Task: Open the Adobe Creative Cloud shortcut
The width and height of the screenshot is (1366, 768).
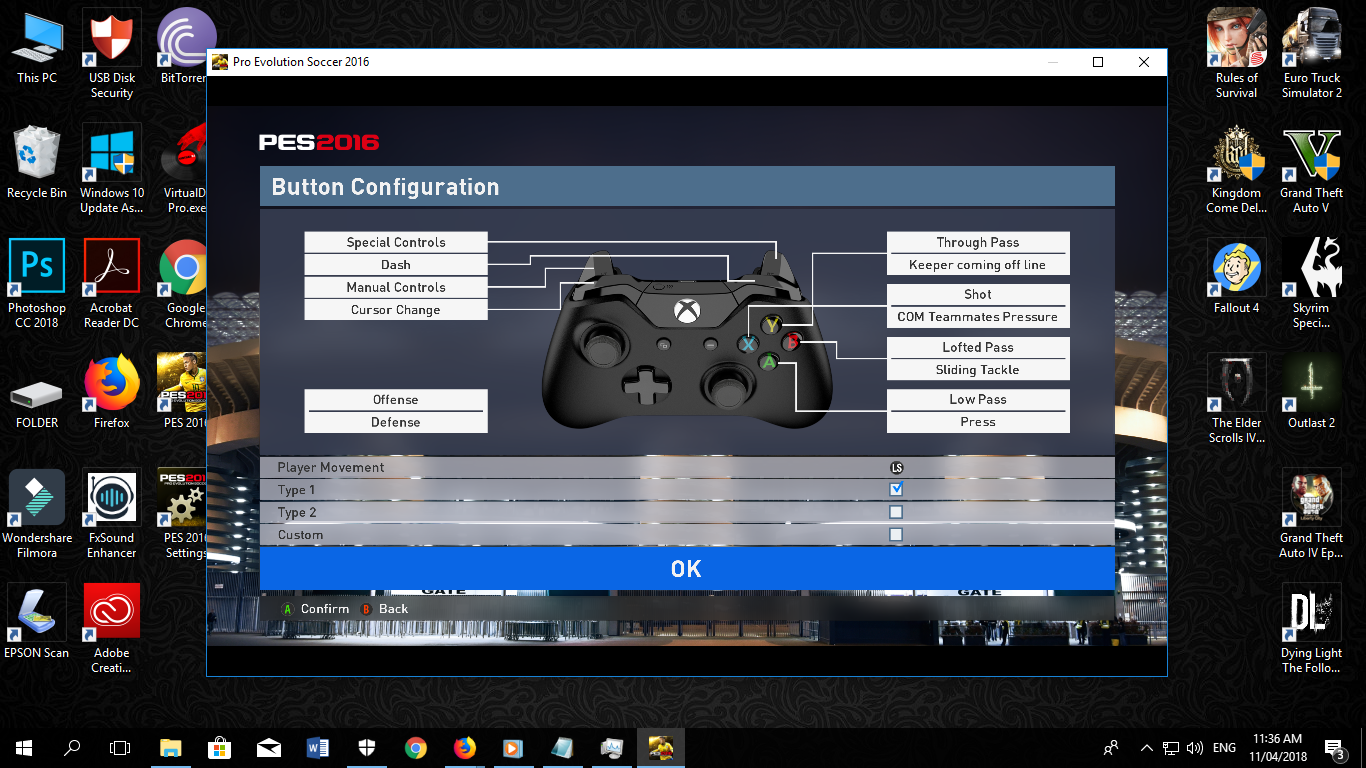Action: (112, 629)
